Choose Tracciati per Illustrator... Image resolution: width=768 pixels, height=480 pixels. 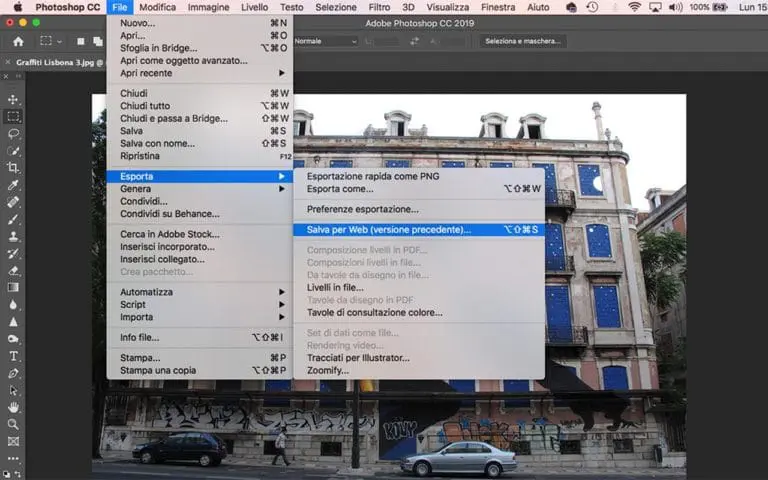(419, 358)
